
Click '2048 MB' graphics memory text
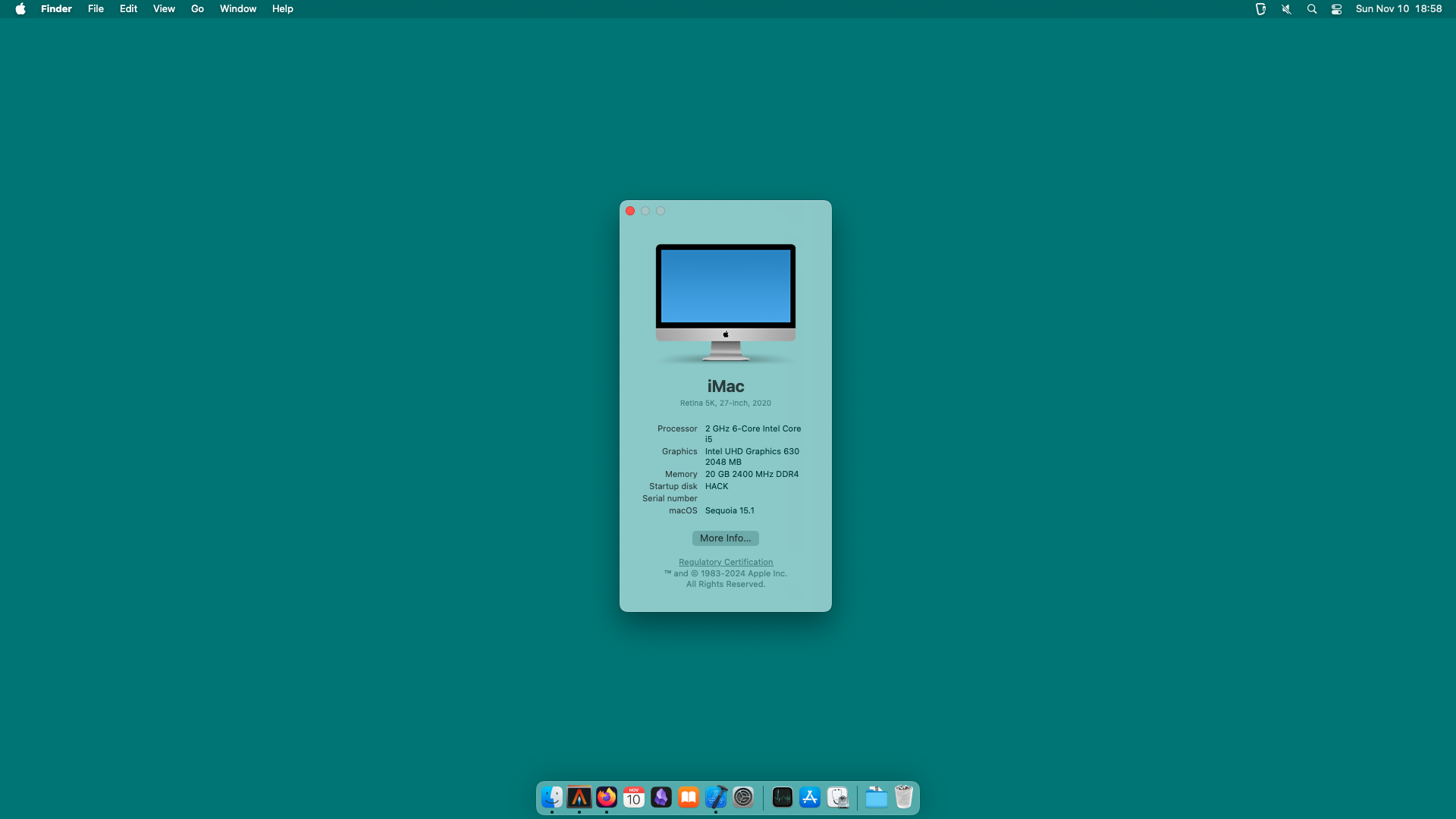point(723,462)
